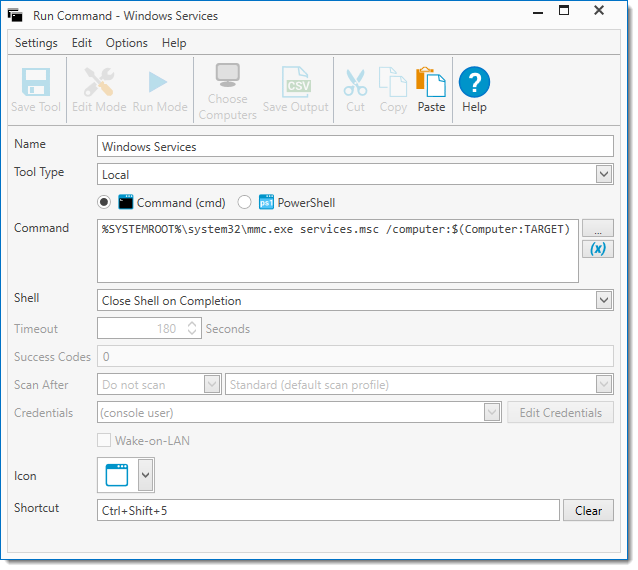
Task: Switch to Edit Mode wrench icon
Action: 98,81
